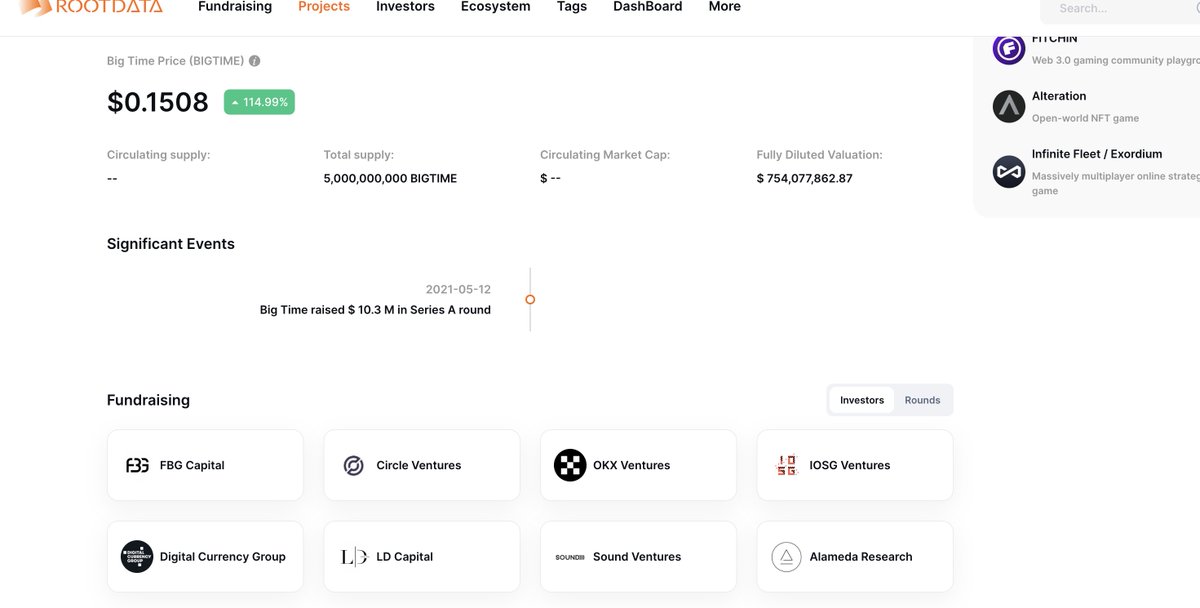This screenshot has height=608, width=1200.
Task: Click the Infinite Fleet / Exordium logo
Action: (1009, 171)
